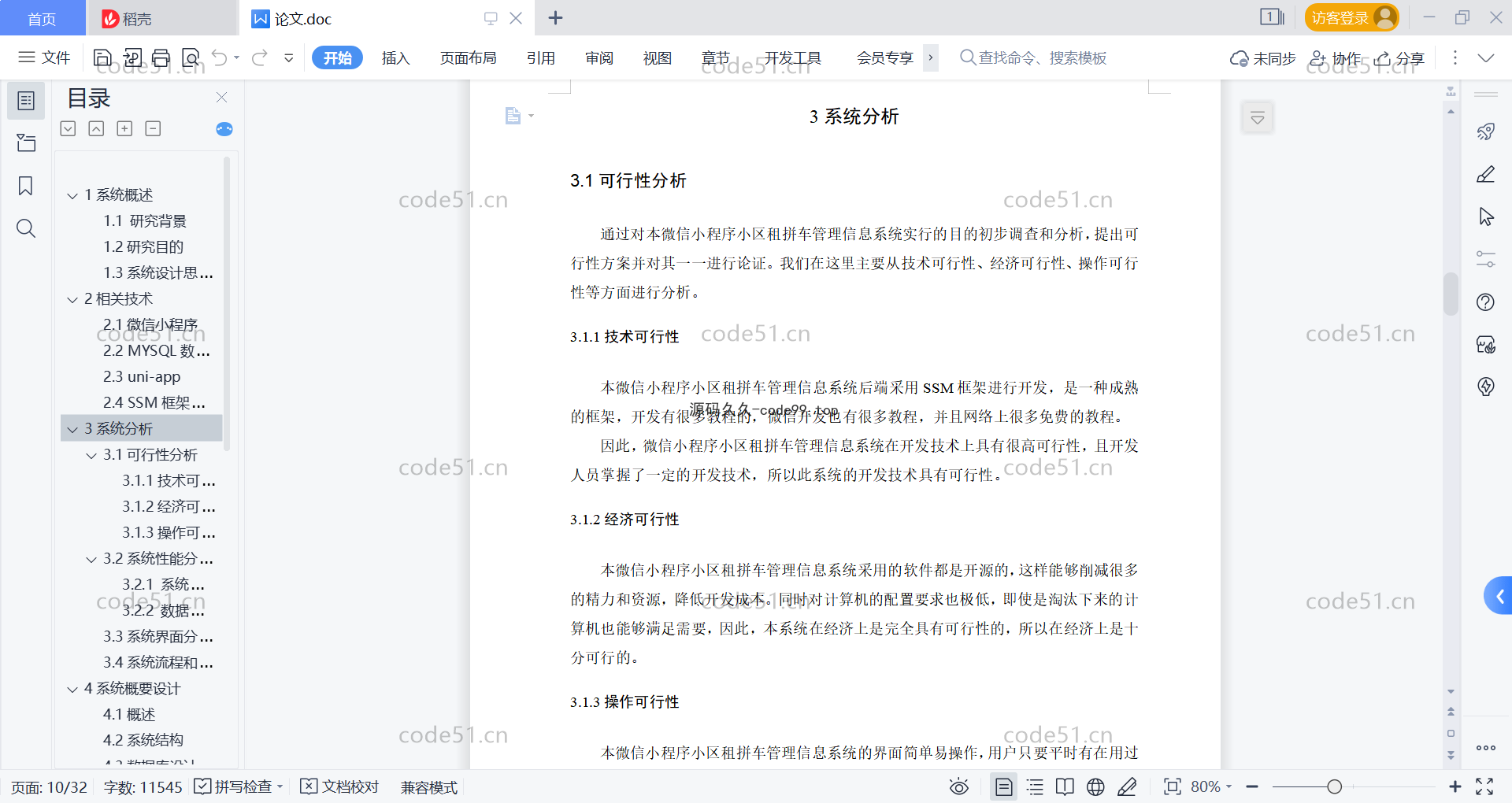This screenshot has width=1512, height=803.
Task: Switch to the 插入 ribbon tab
Action: [x=395, y=57]
